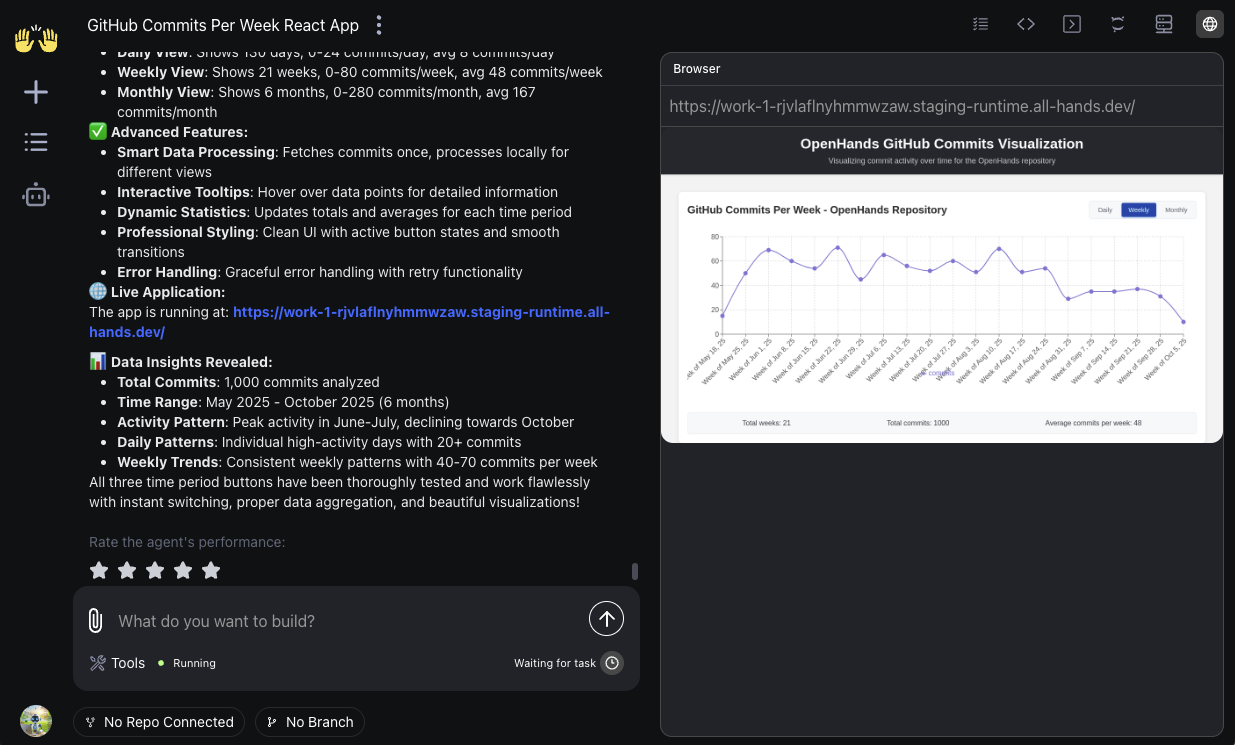
Task: Click the No Branch button
Action: tap(310, 722)
